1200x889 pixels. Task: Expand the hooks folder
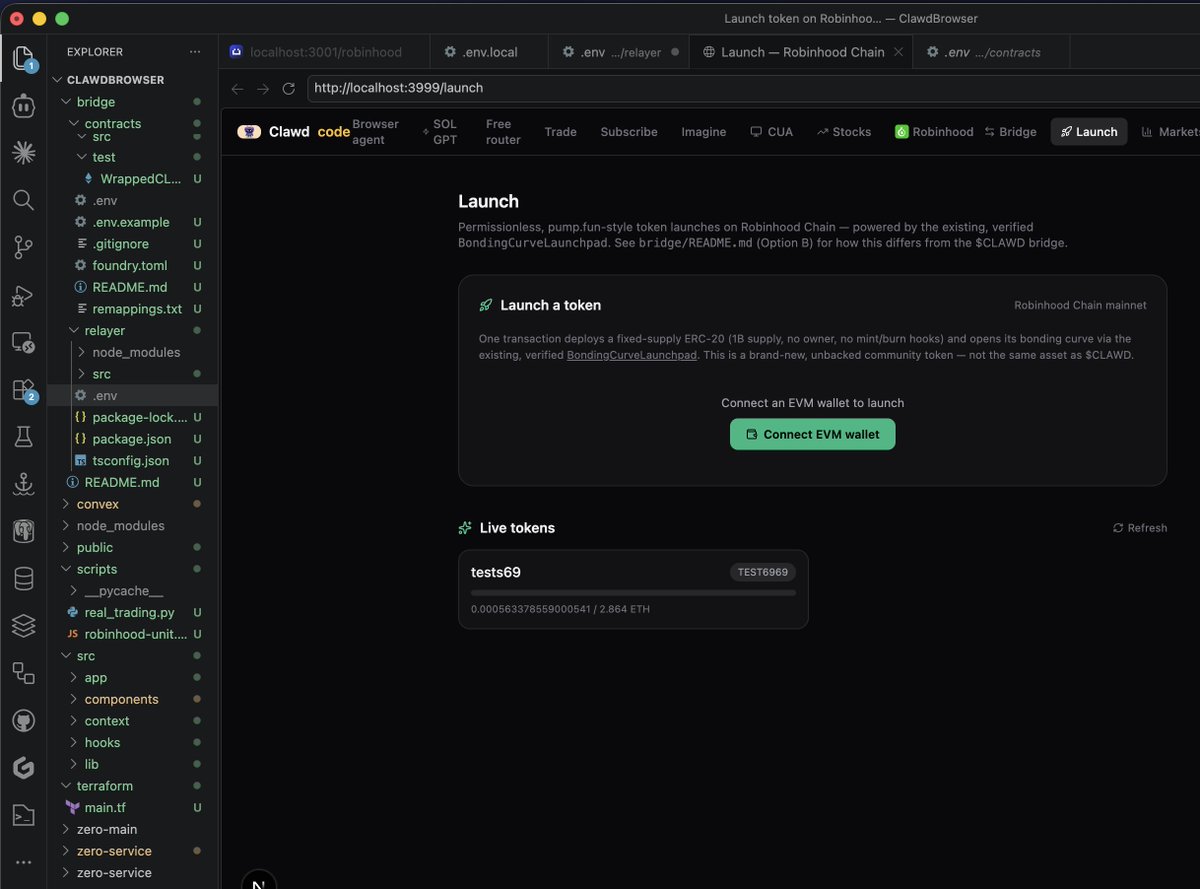[x=102, y=742]
